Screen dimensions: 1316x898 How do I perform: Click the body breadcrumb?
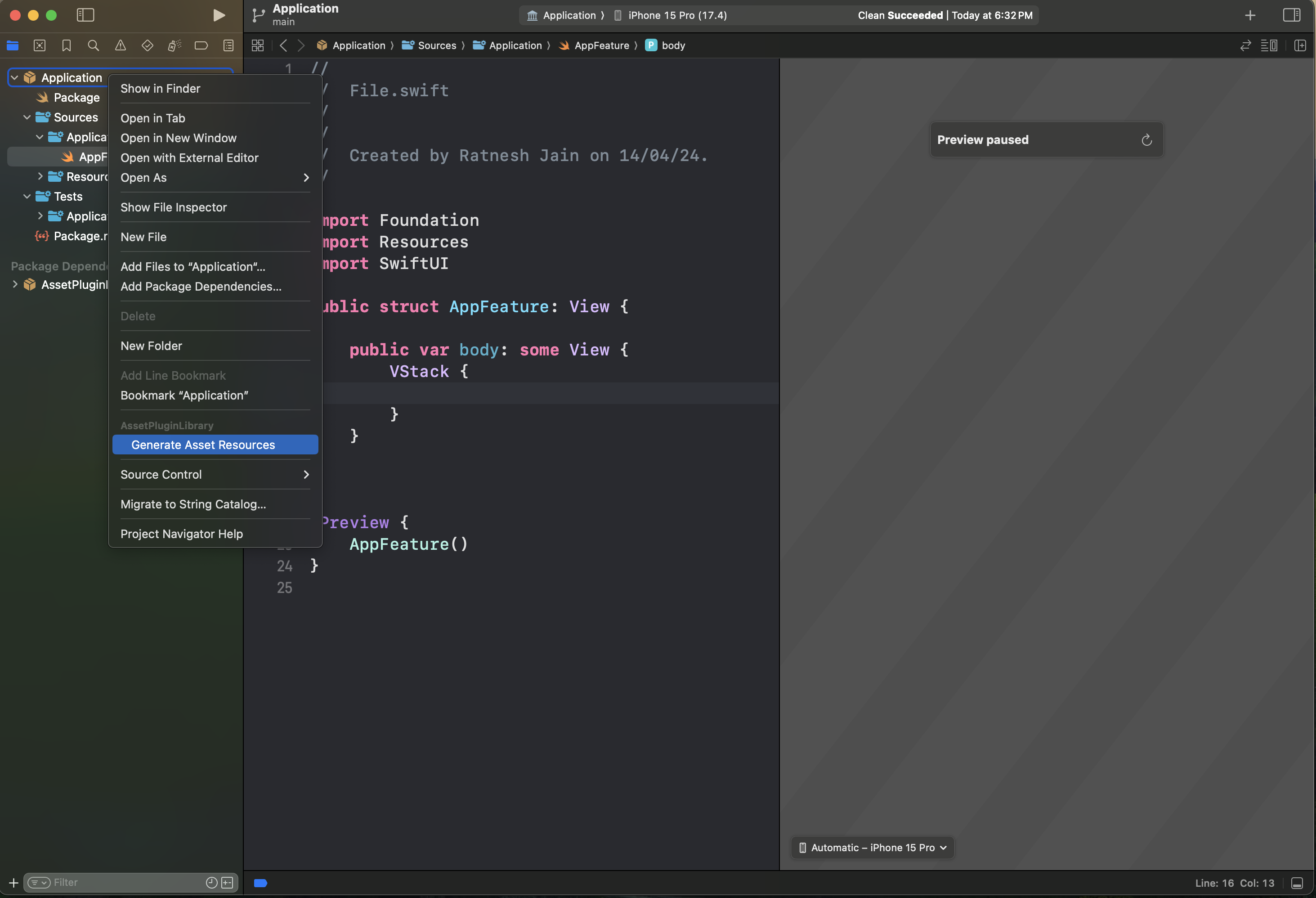pyautogui.click(x=665, y=46)
